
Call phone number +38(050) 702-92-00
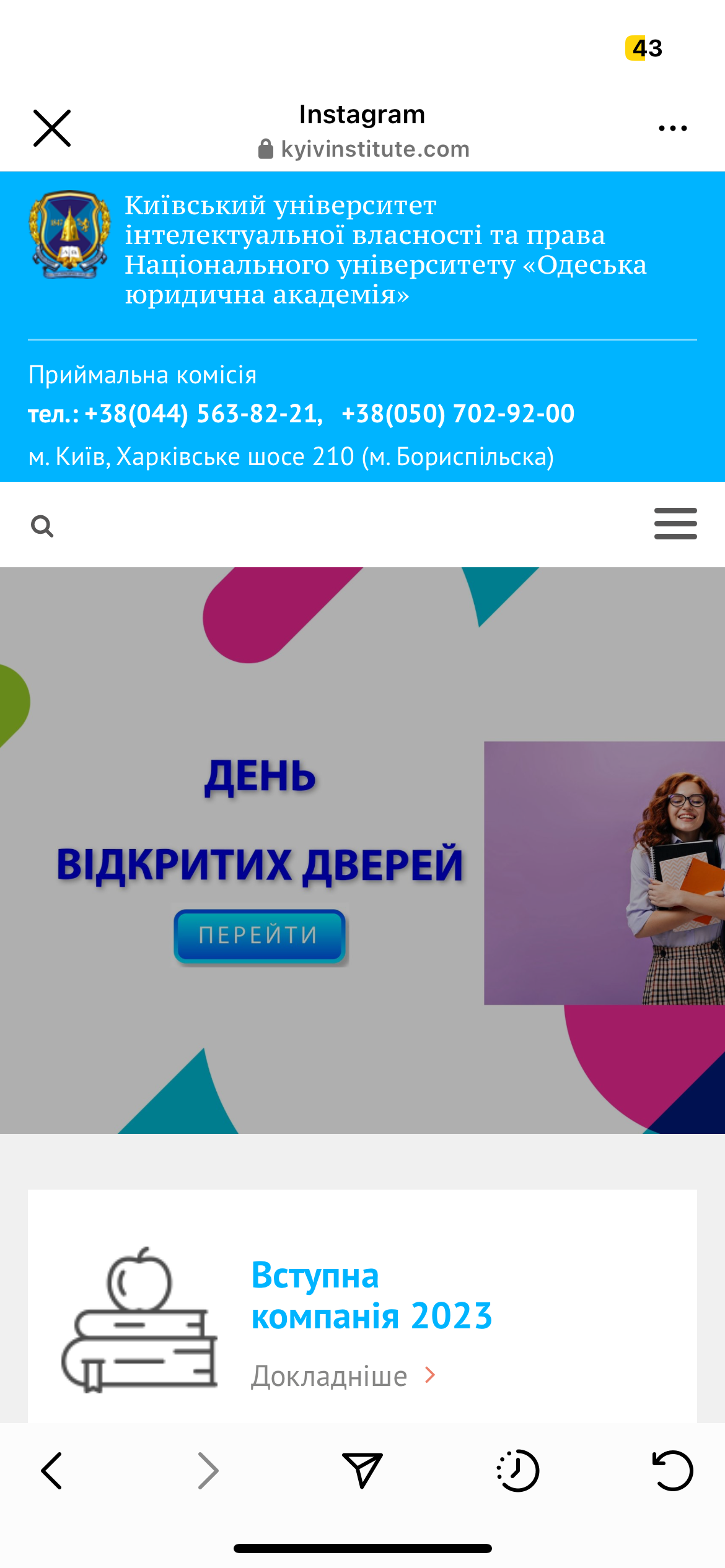click(458, 414)
